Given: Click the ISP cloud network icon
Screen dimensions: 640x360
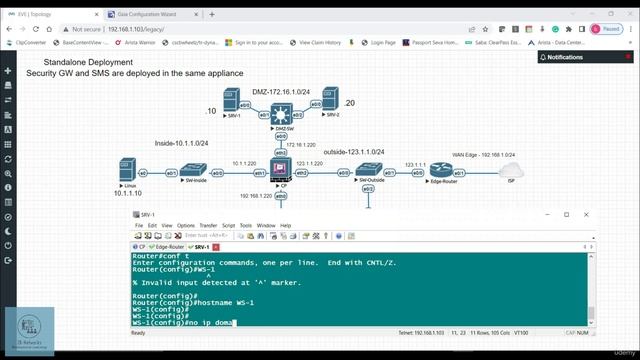Looking at the screenshot, I should (x=511, y=170).
